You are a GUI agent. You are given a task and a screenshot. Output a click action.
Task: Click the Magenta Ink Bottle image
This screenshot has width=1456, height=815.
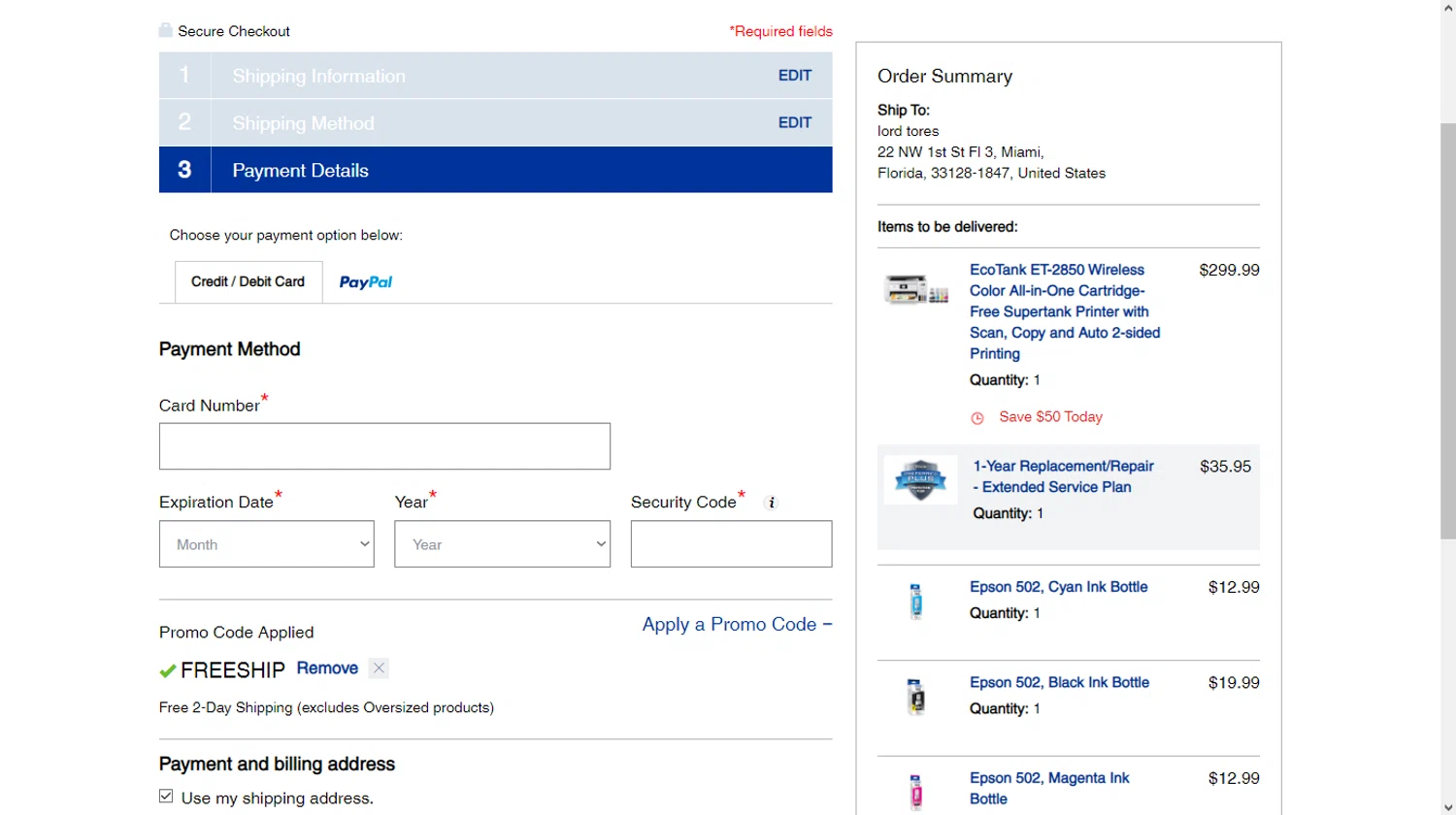[915, 791]
